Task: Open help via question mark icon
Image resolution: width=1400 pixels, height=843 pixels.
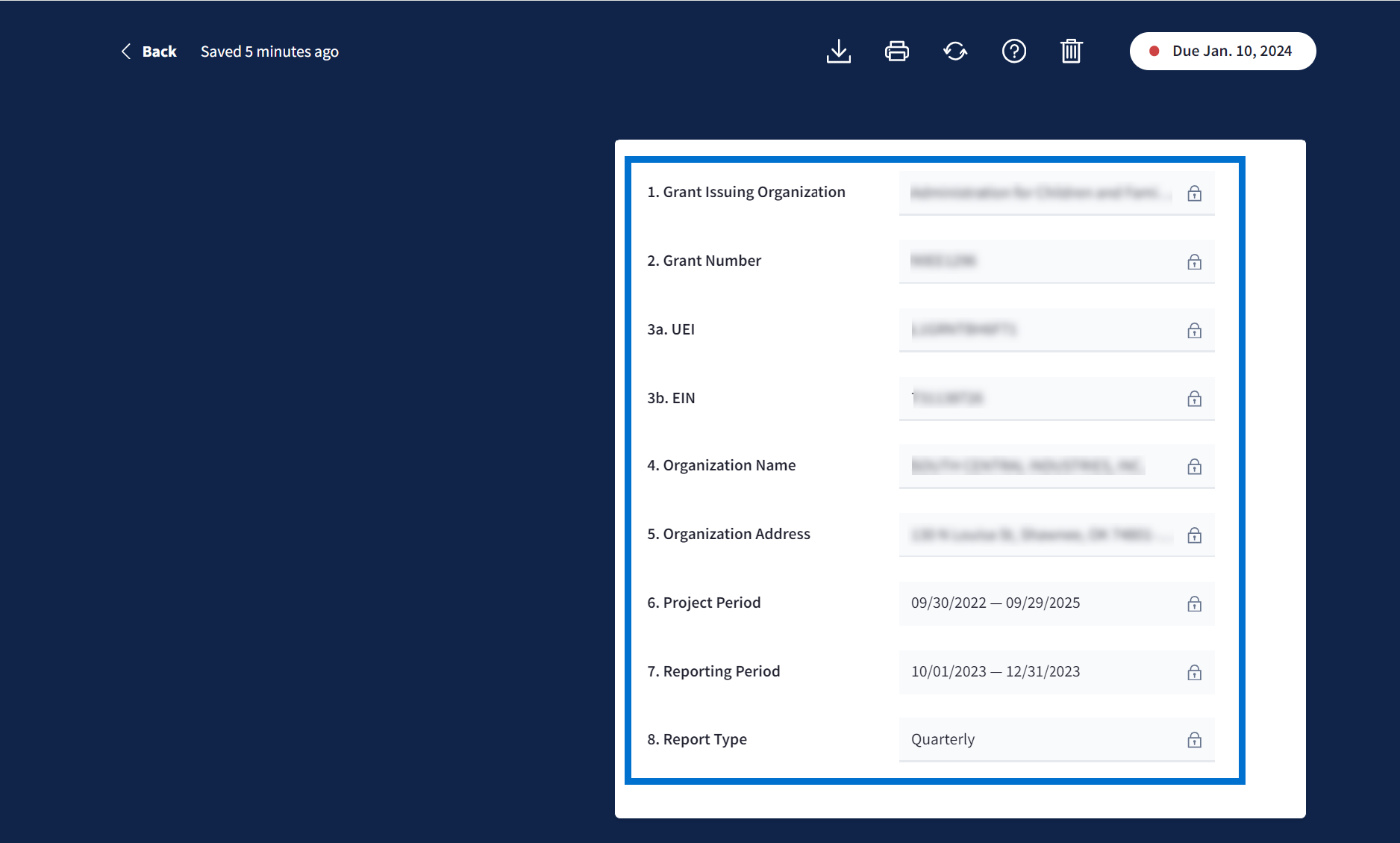Action: pyautogui.click(x=1013, y=52)
